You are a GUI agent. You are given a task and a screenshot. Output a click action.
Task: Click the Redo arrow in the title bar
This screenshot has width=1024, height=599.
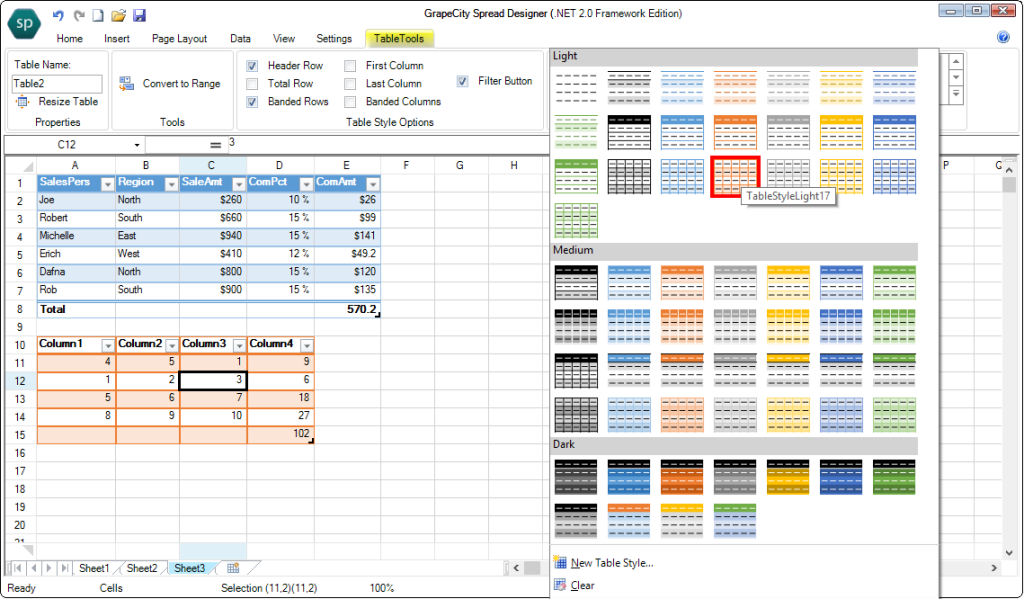pos(78,15)
